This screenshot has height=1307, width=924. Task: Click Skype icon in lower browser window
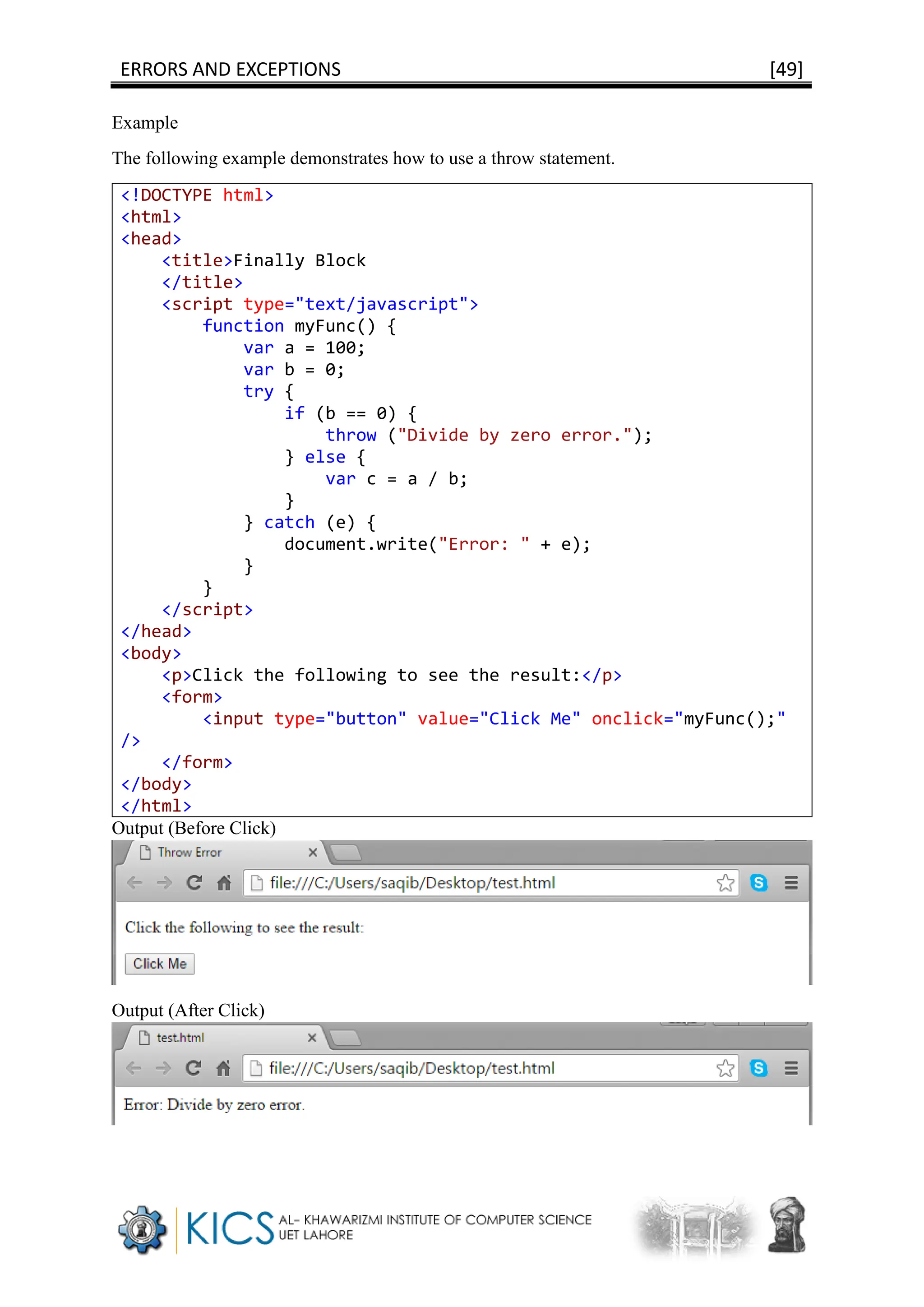758,1068
